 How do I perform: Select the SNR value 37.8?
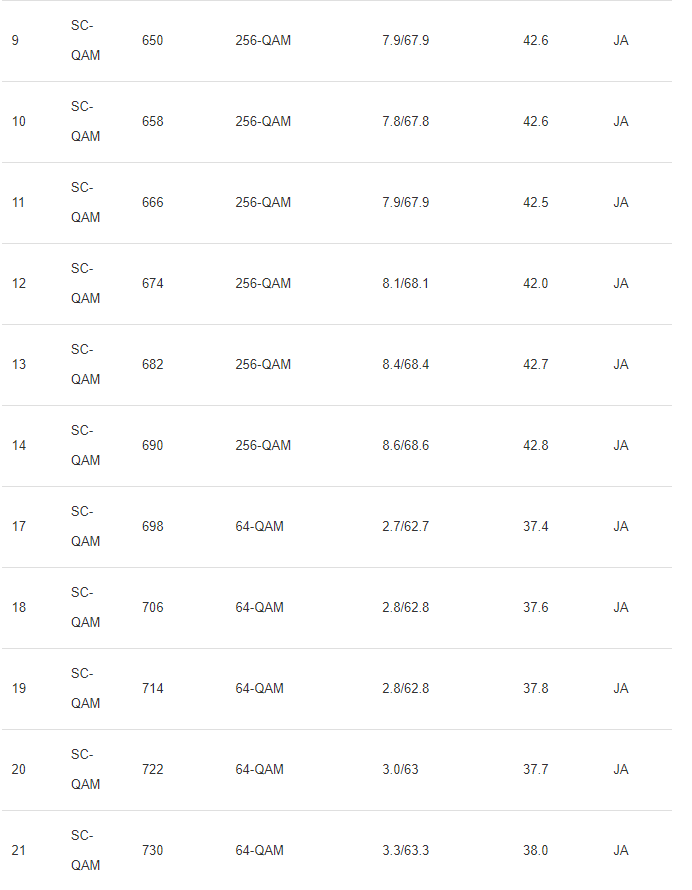(535, 689)
